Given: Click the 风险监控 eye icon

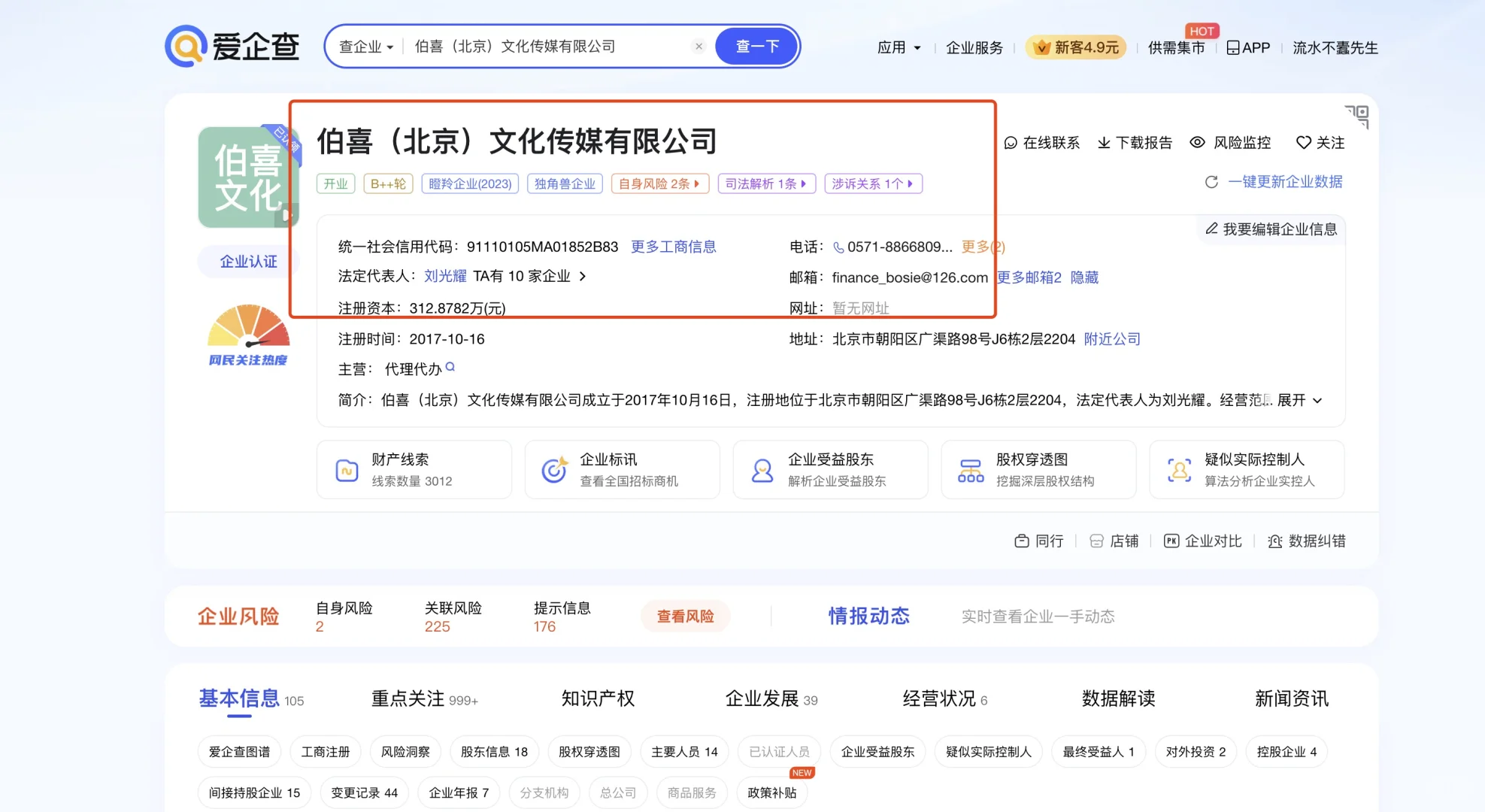Looking at the screenshot, I should tap(1198, 142).
